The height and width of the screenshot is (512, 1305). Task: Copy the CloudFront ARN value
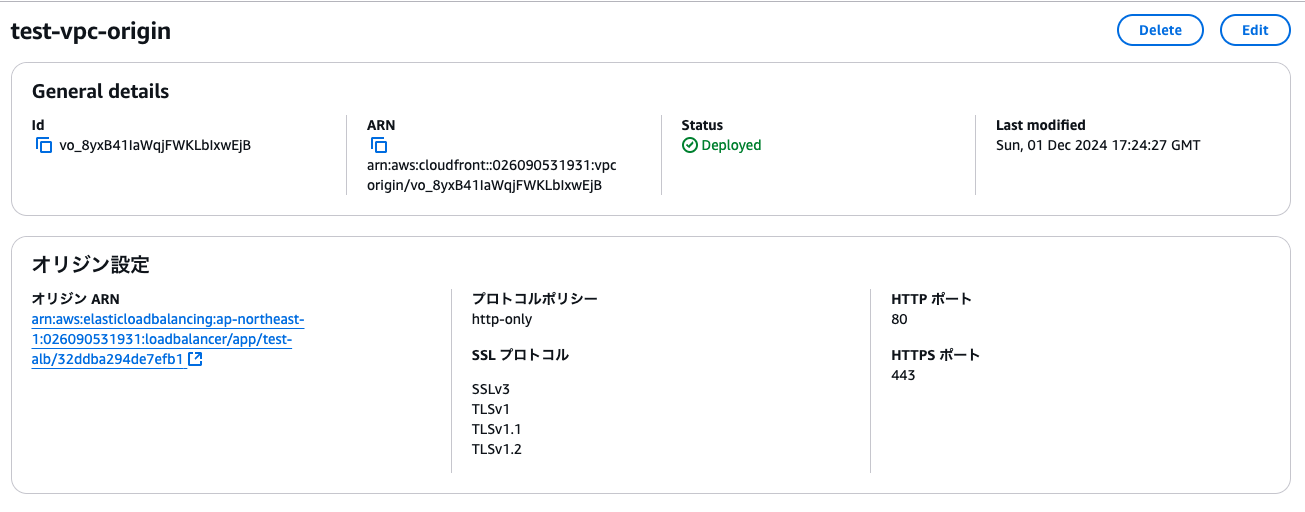coord(379,146)
